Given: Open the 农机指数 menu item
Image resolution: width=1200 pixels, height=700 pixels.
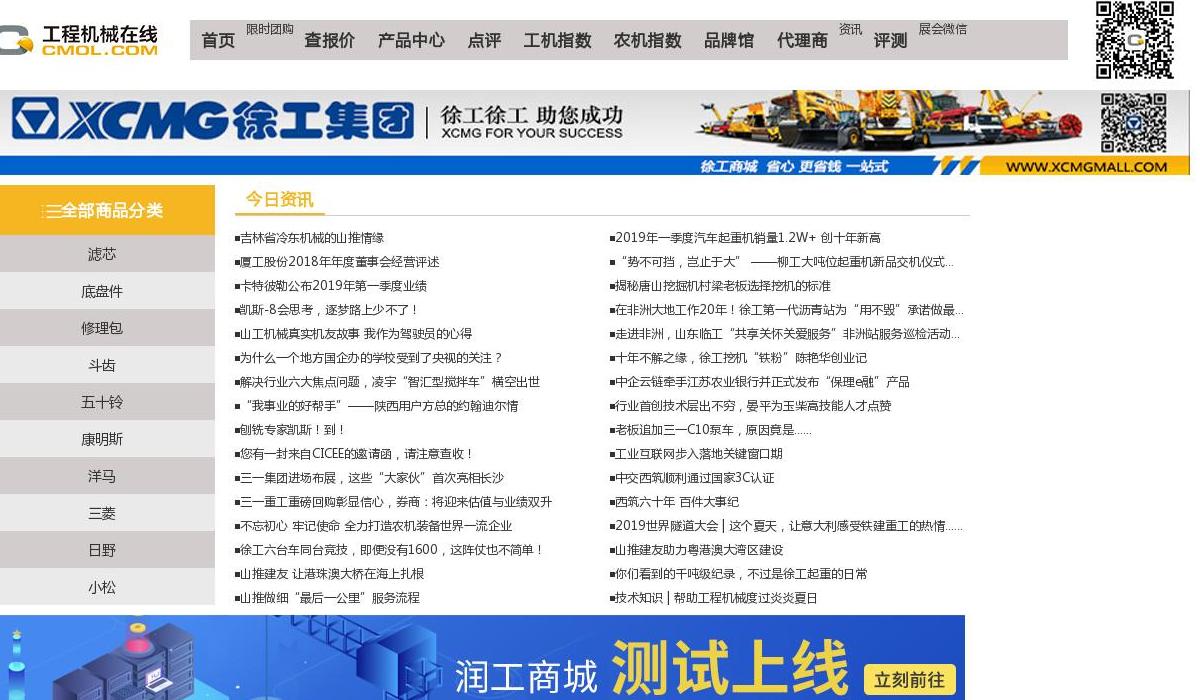Looking at the screenshot, I should (x=647, y=41).
